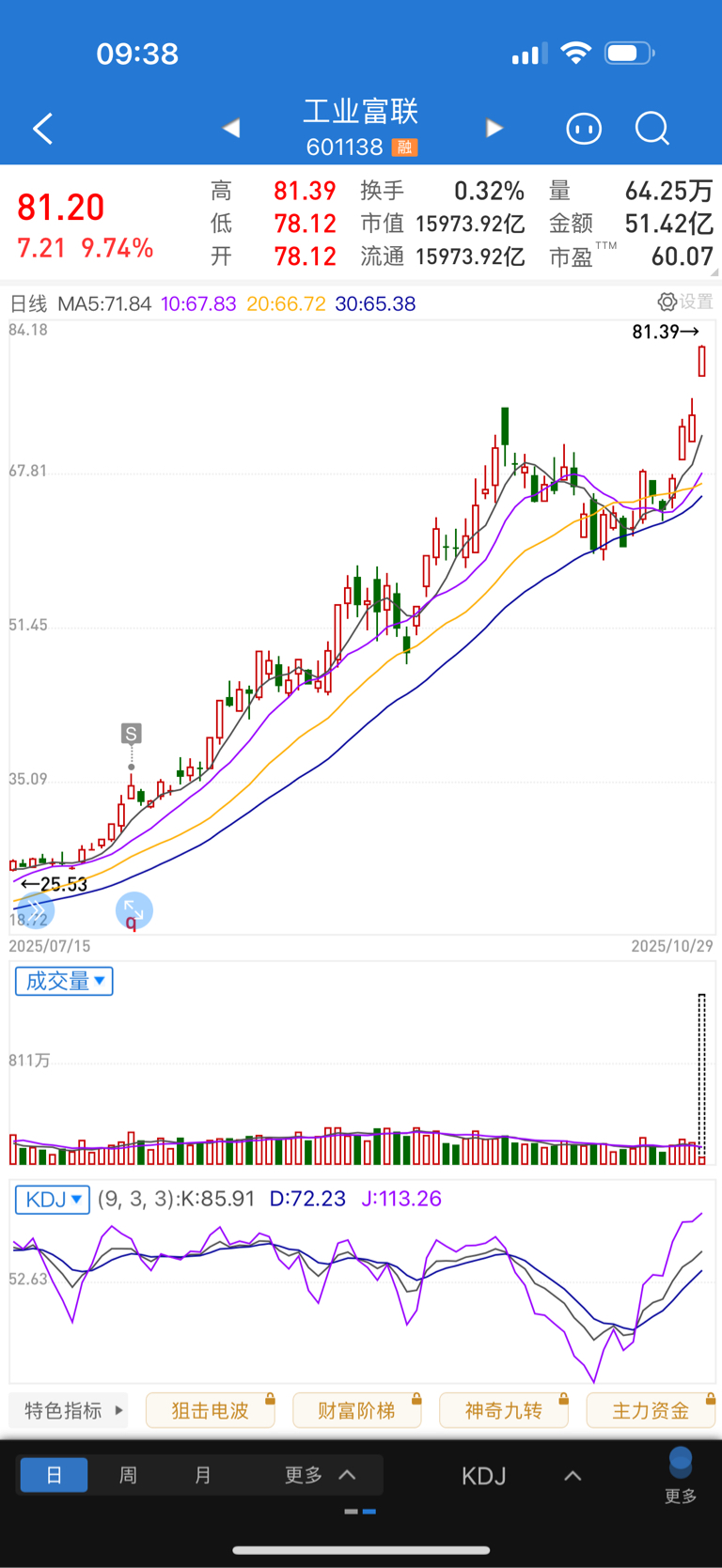Screen dimensions: 722x1568
Task: Open the locked 神奇九转 indicator
Action: click(x=504, y=1410)
